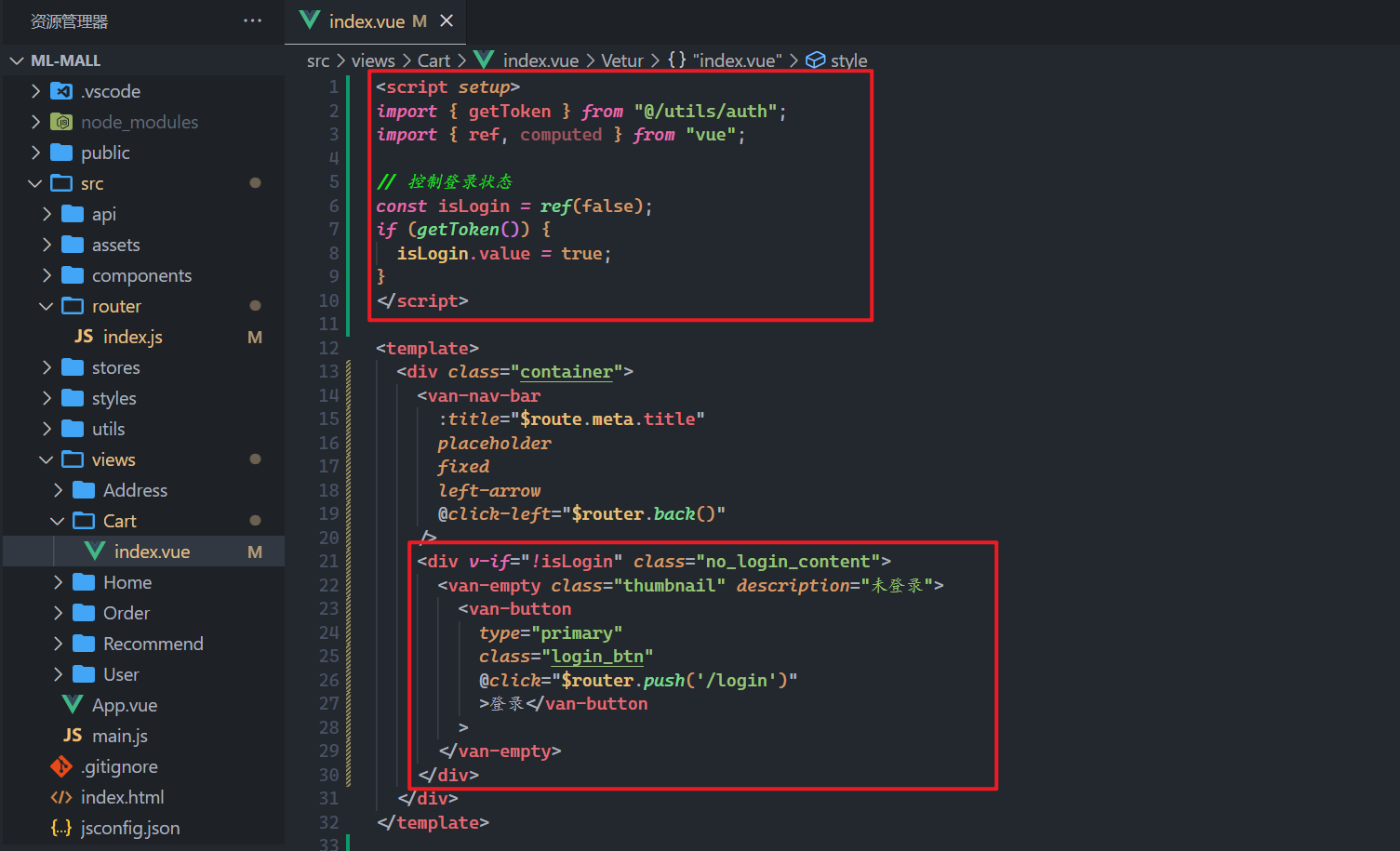Screen dimensions: 1400x851
Task: Click "index.vue" object breadcrumb segment
Action: click(x=726, y=60)
